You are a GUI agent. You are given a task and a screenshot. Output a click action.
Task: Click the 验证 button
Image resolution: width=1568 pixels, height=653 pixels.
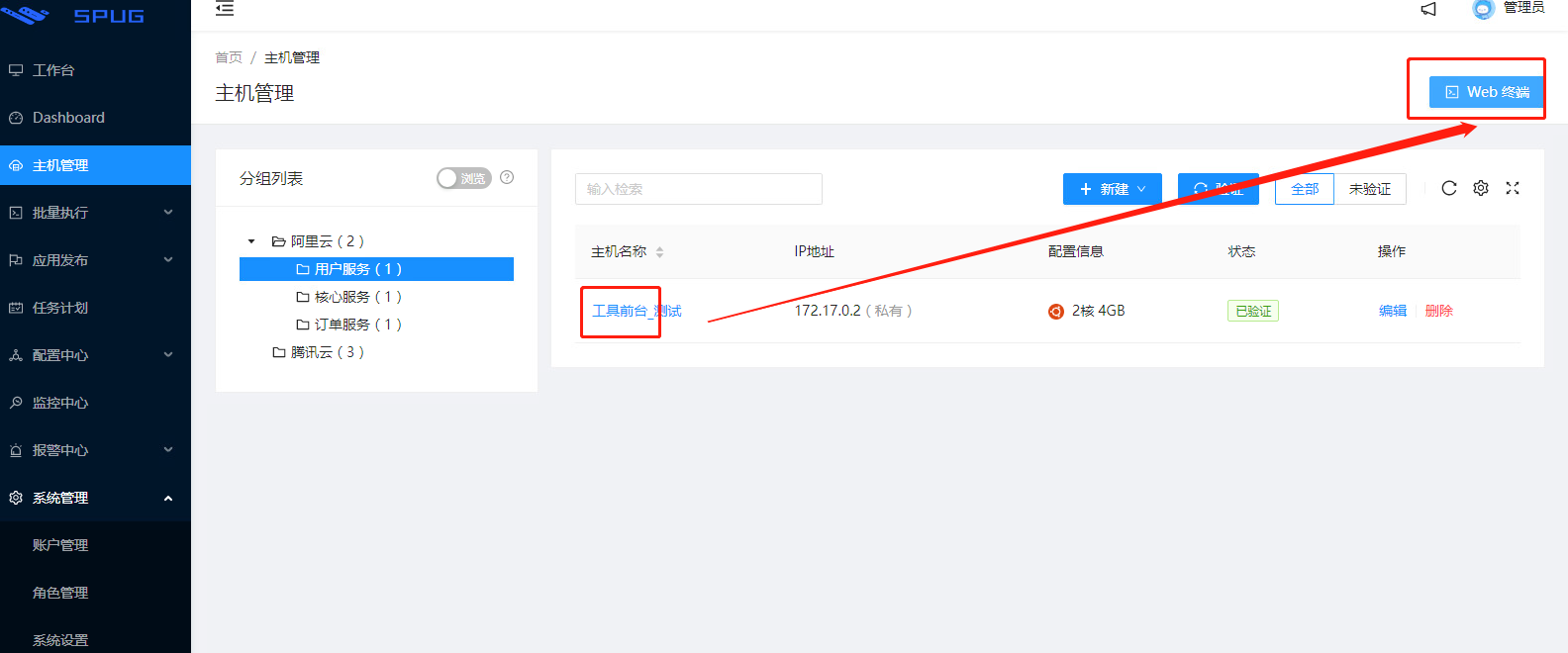[1219, 189]
